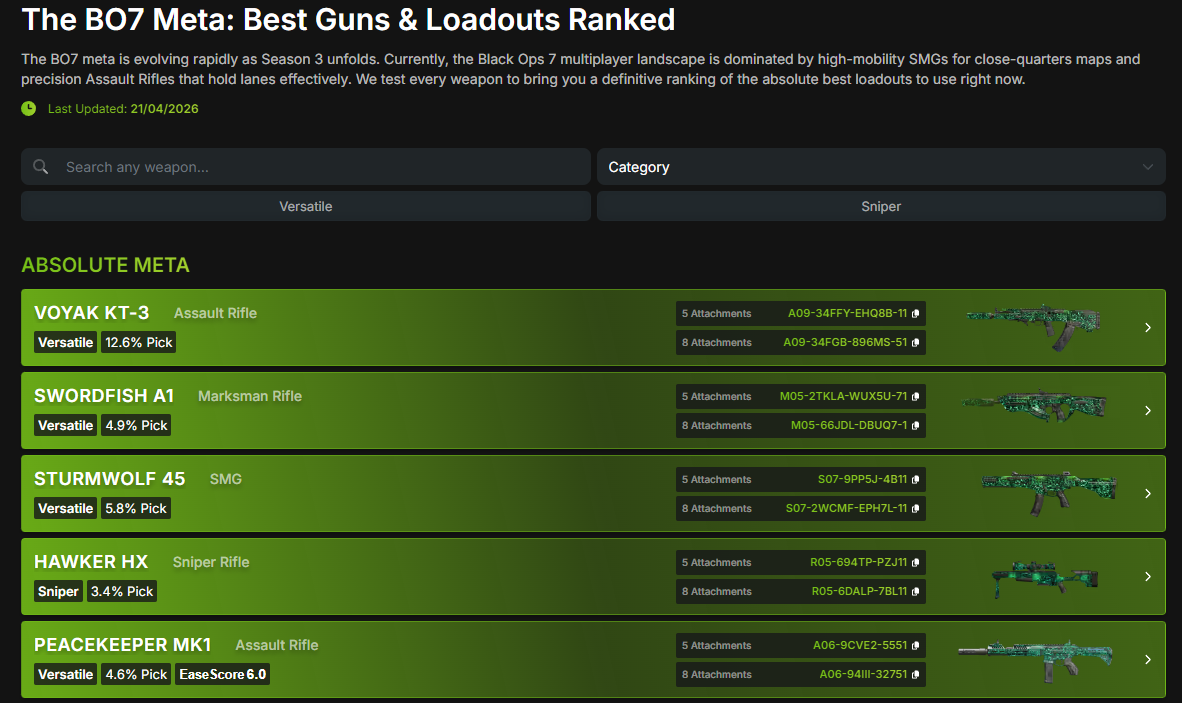Open the Category dropdown
The width and height of the screenshot is (1182, 703).
coord(880,167)
